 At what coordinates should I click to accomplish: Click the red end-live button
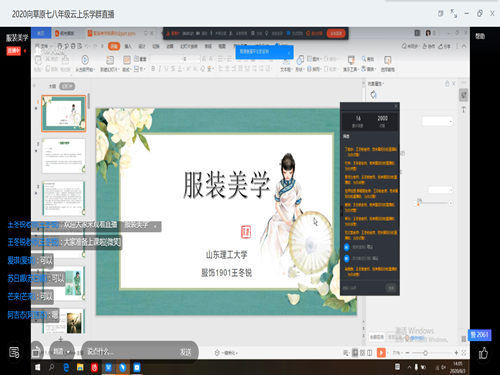(336, 33)
